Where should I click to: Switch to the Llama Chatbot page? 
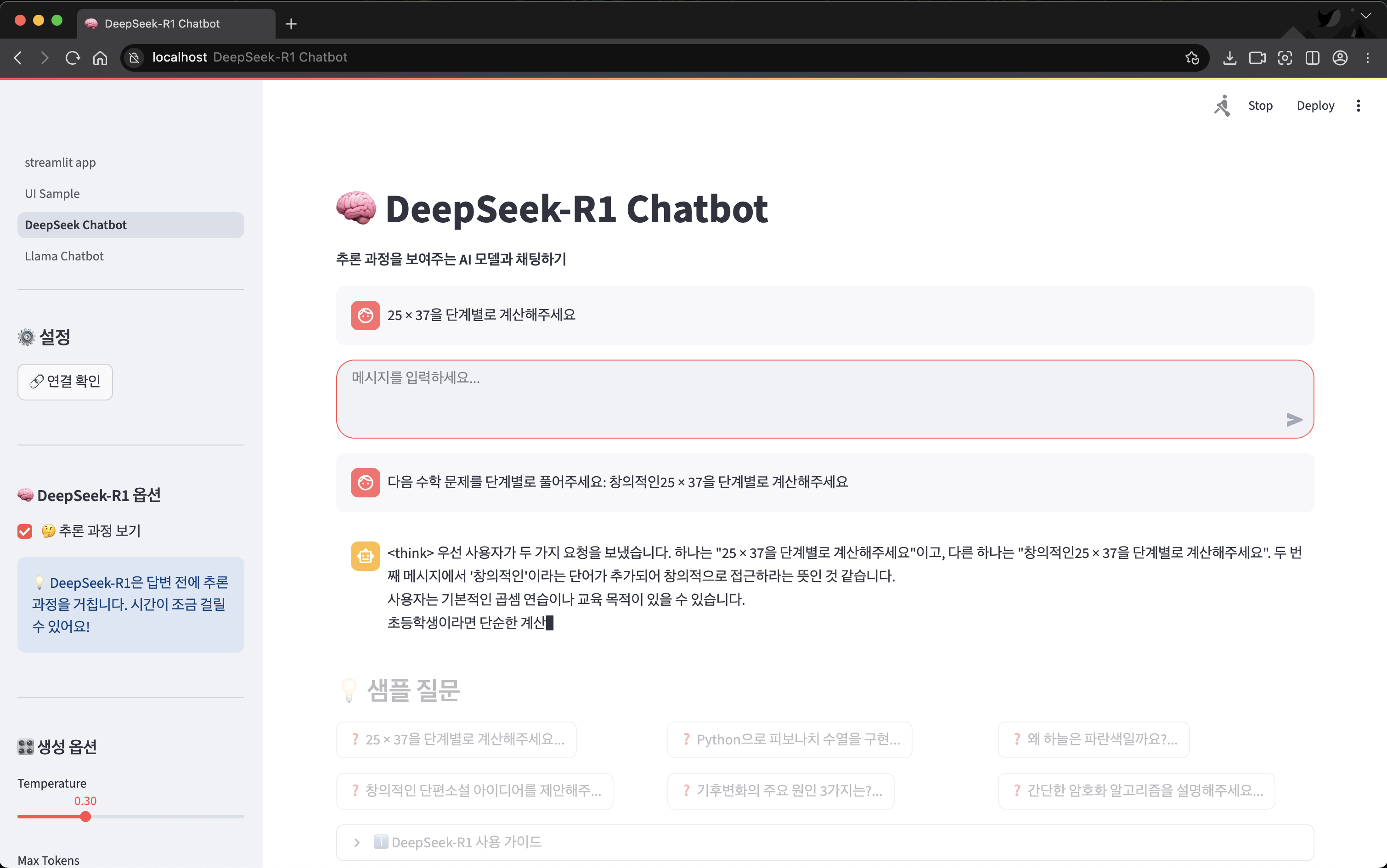(x=64, y=256)
